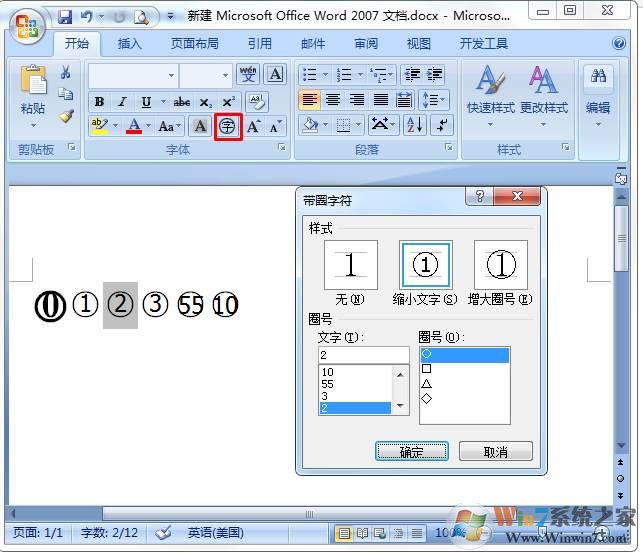Image resolution: width=643 pixels, height=552 pixels.
Task: Click the Enclose Characters icon
Action: [228, 127]
